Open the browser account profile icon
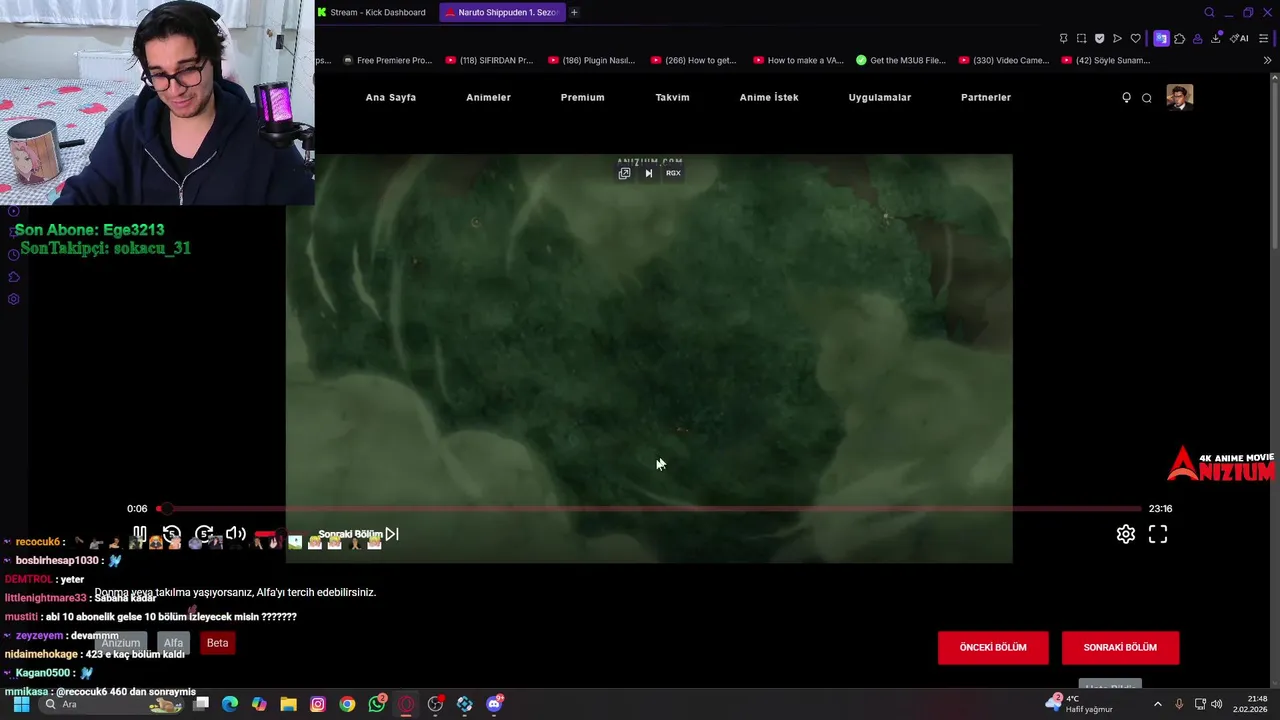Screen dimensions: 1280x720 [1197, 38]
